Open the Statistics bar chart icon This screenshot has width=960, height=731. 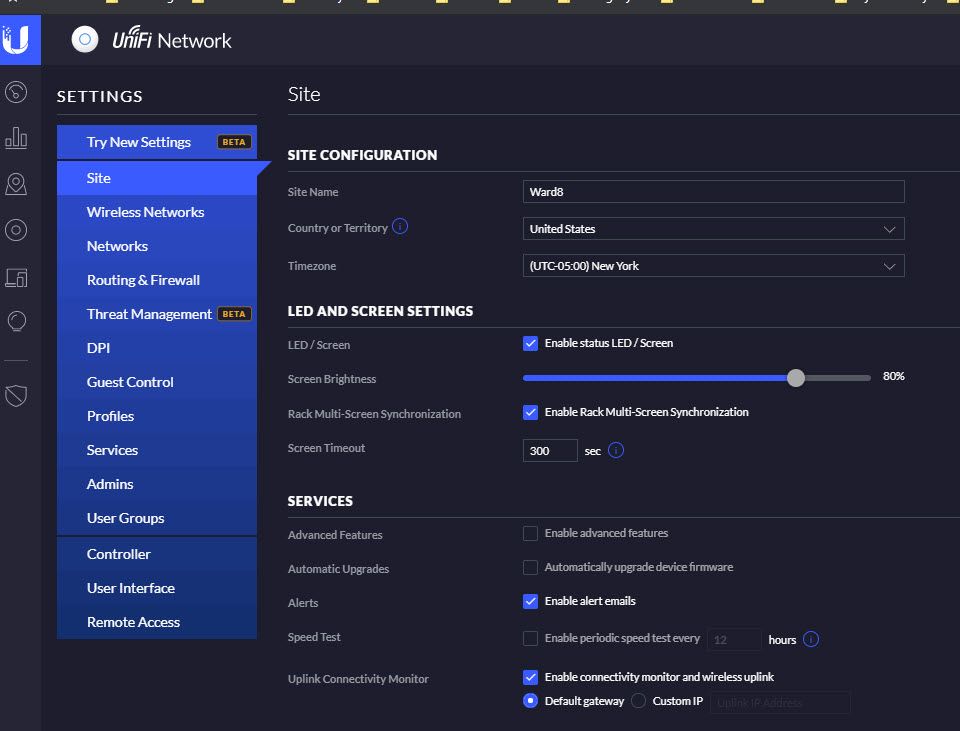click(16, 138)
